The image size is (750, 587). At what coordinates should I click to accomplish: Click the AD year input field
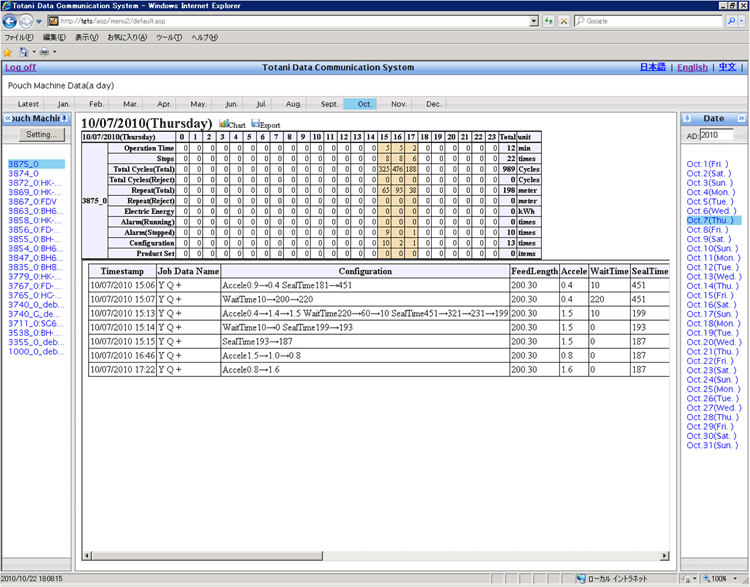[x=716, y=135]
